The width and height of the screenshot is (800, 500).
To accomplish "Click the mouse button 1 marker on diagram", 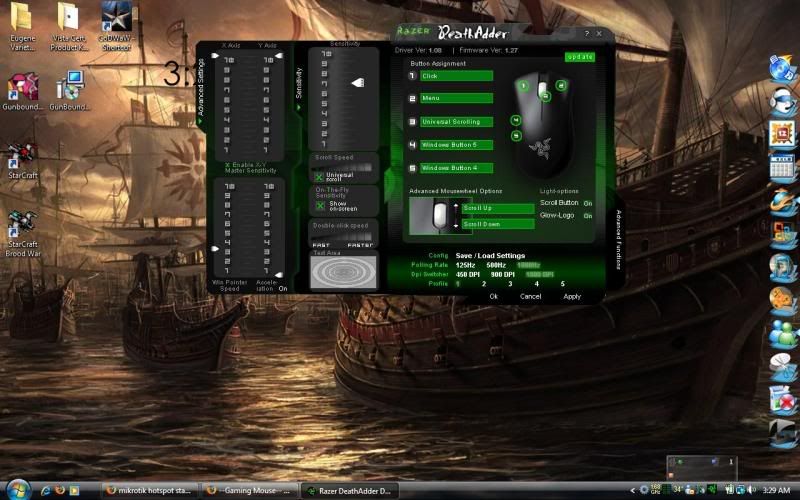I will pos(523,86).
